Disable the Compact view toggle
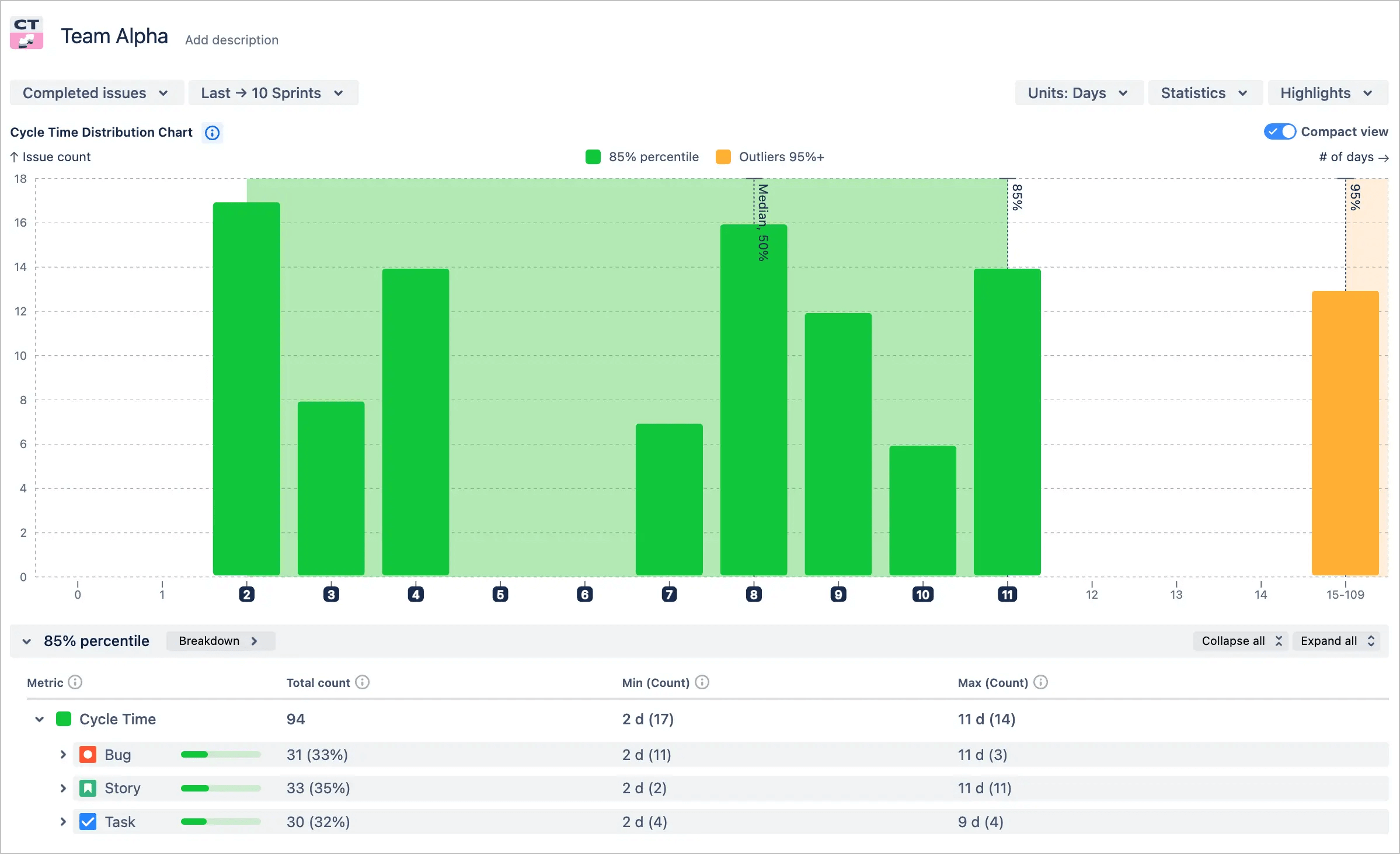Screen dimensions: 1400x854 (x=1279, y=131)
